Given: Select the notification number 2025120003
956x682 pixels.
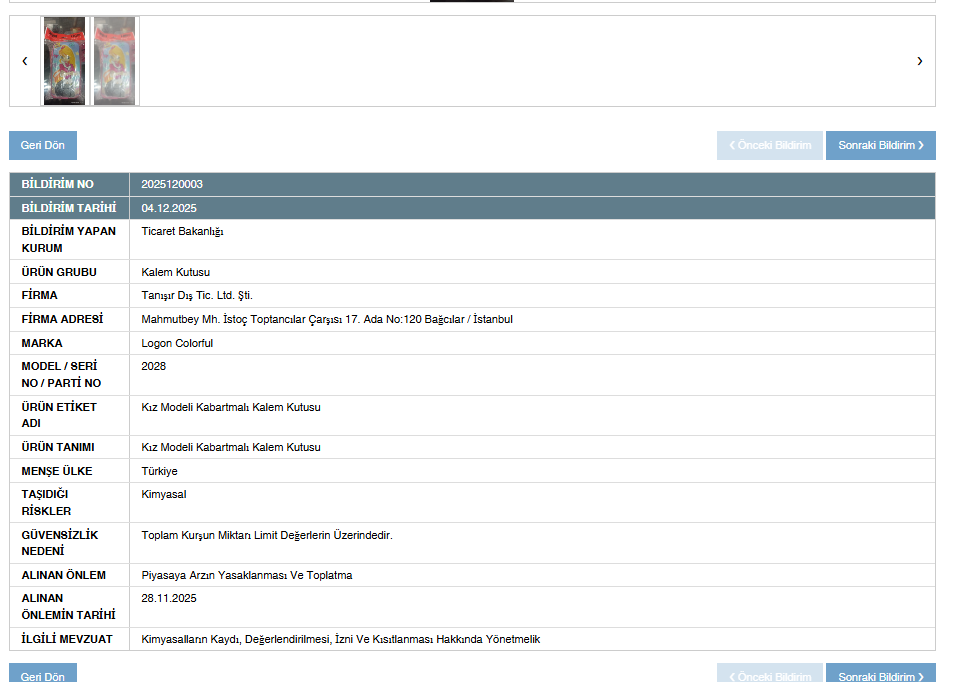Looking at the screenshot, I should coord(172,184).
